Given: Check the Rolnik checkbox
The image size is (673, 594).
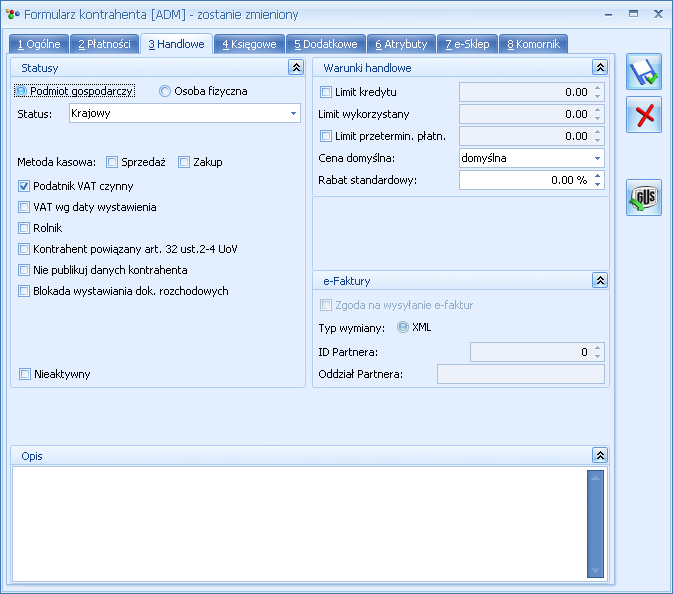Looking at the screenshot, I should click(x=24, y=228).
